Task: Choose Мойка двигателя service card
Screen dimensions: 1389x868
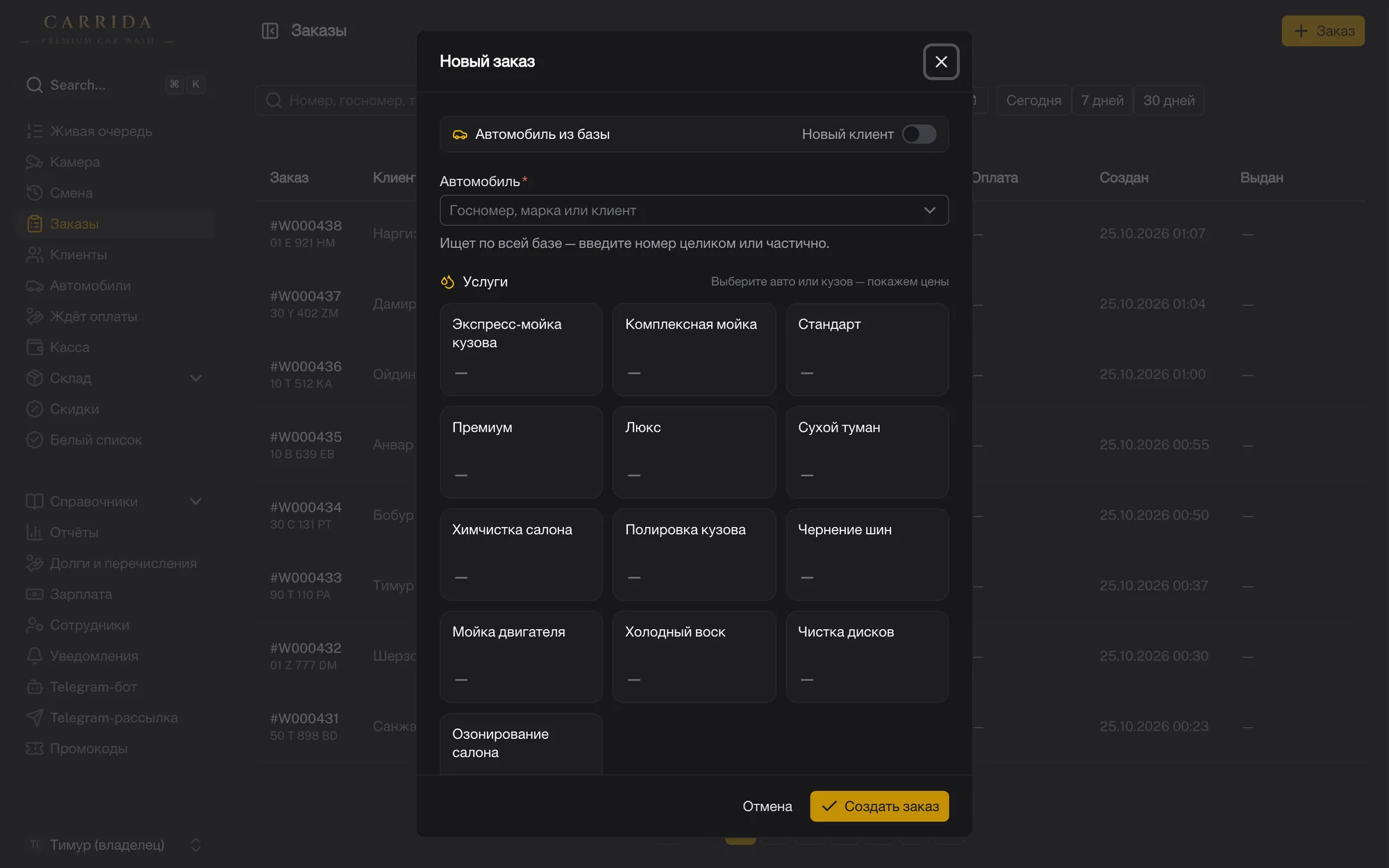Action: pos(521,657)
